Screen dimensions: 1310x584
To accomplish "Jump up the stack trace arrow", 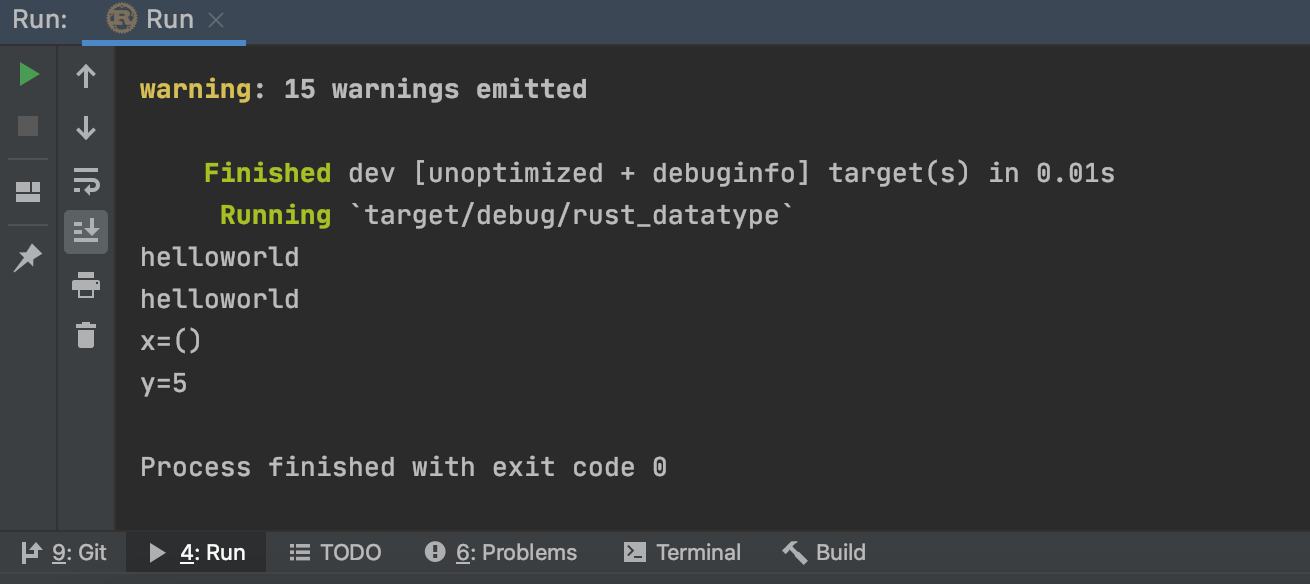I will pyautogui.click(x=86, y=76).
